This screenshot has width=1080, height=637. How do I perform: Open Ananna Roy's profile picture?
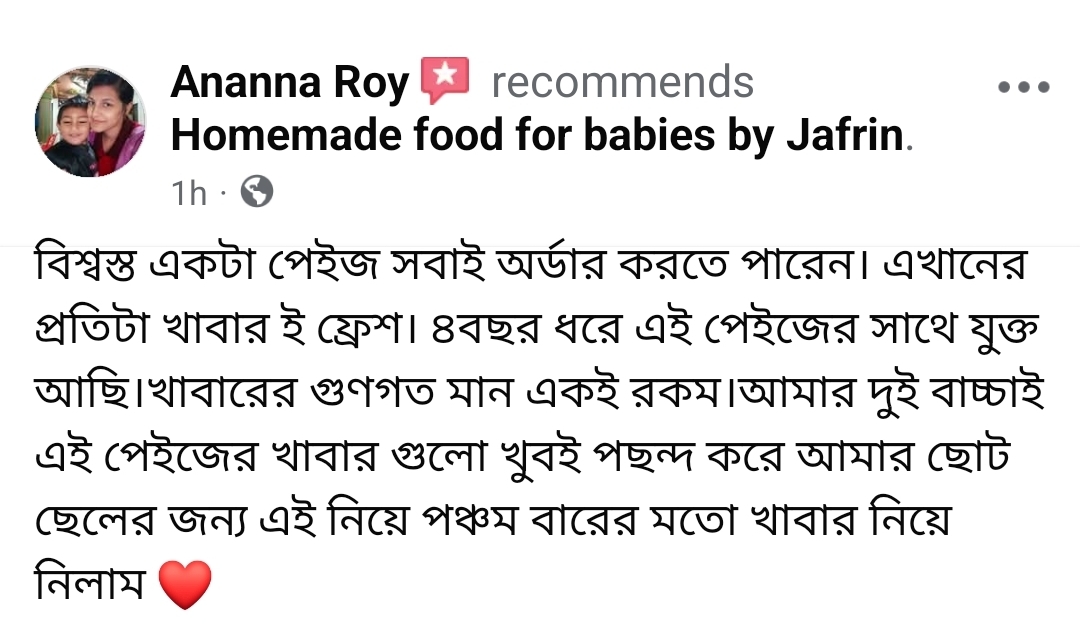click(91, 122)
